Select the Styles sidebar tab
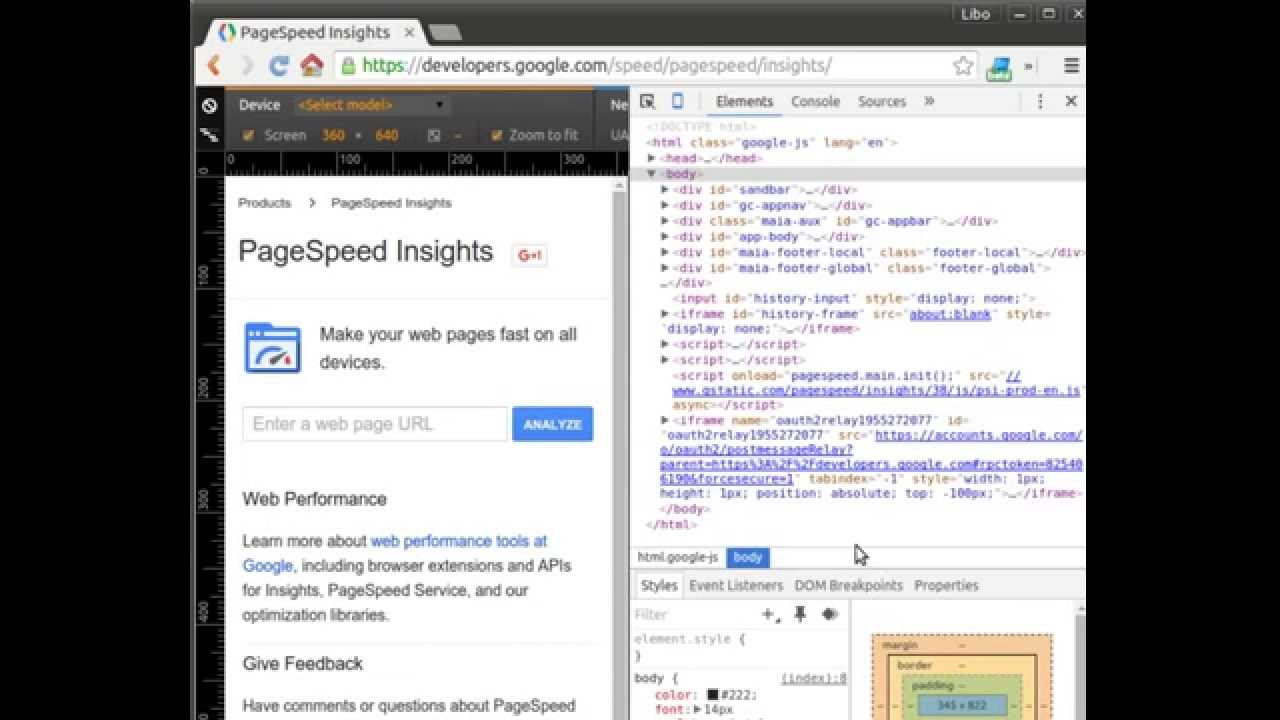The image size is (1280, 720). (659, 586)
